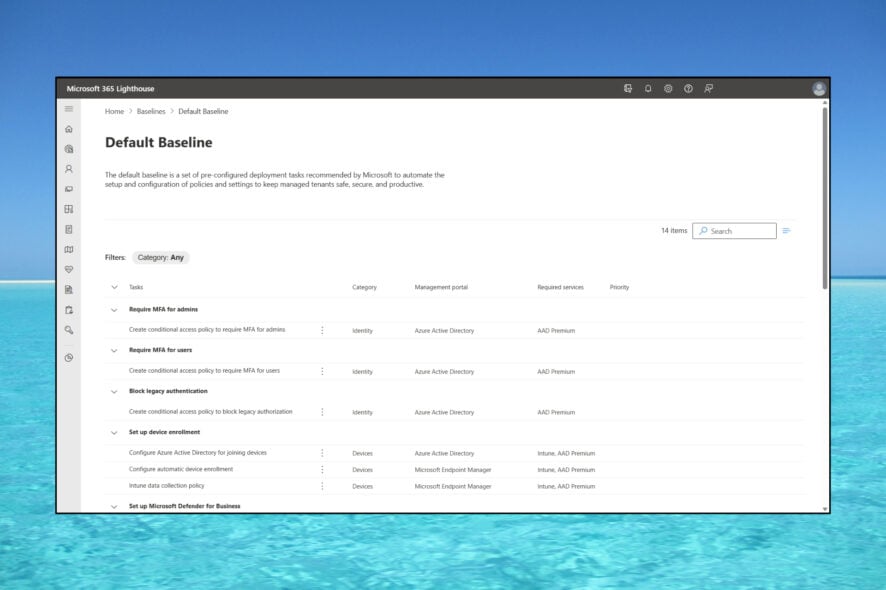Viewport: 886px width, 590px height.
Task: Open more options for joining devices task
Action: point(322,453)
